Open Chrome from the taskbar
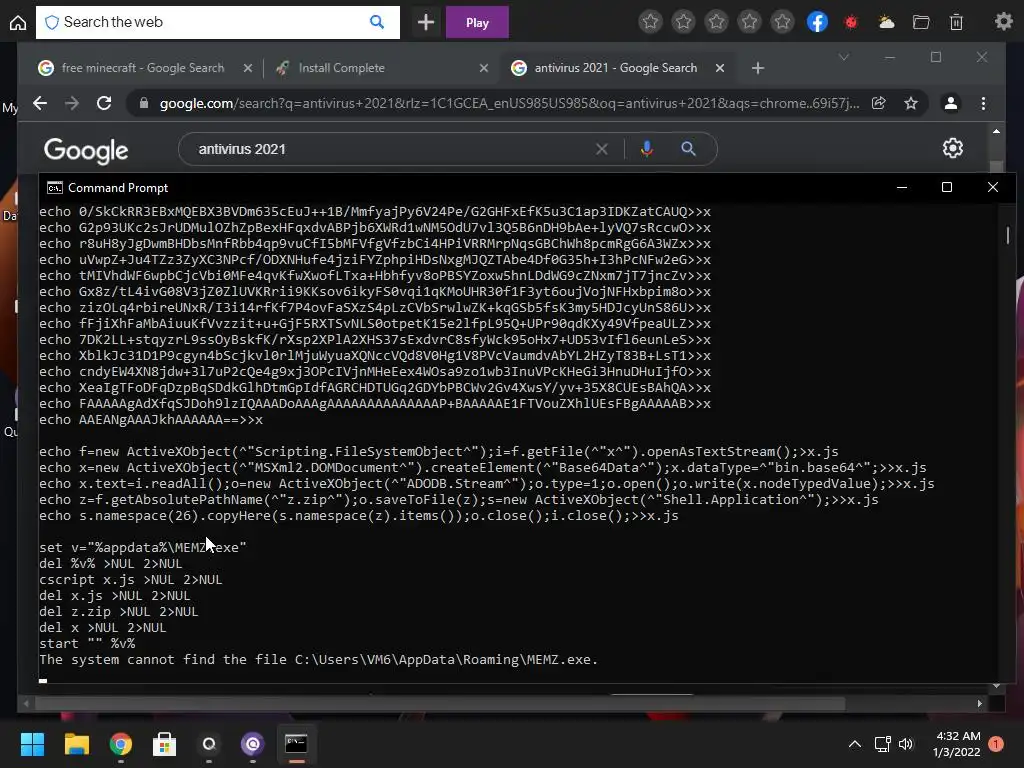Screen dimensions: 1024x768 coord(121,744)
